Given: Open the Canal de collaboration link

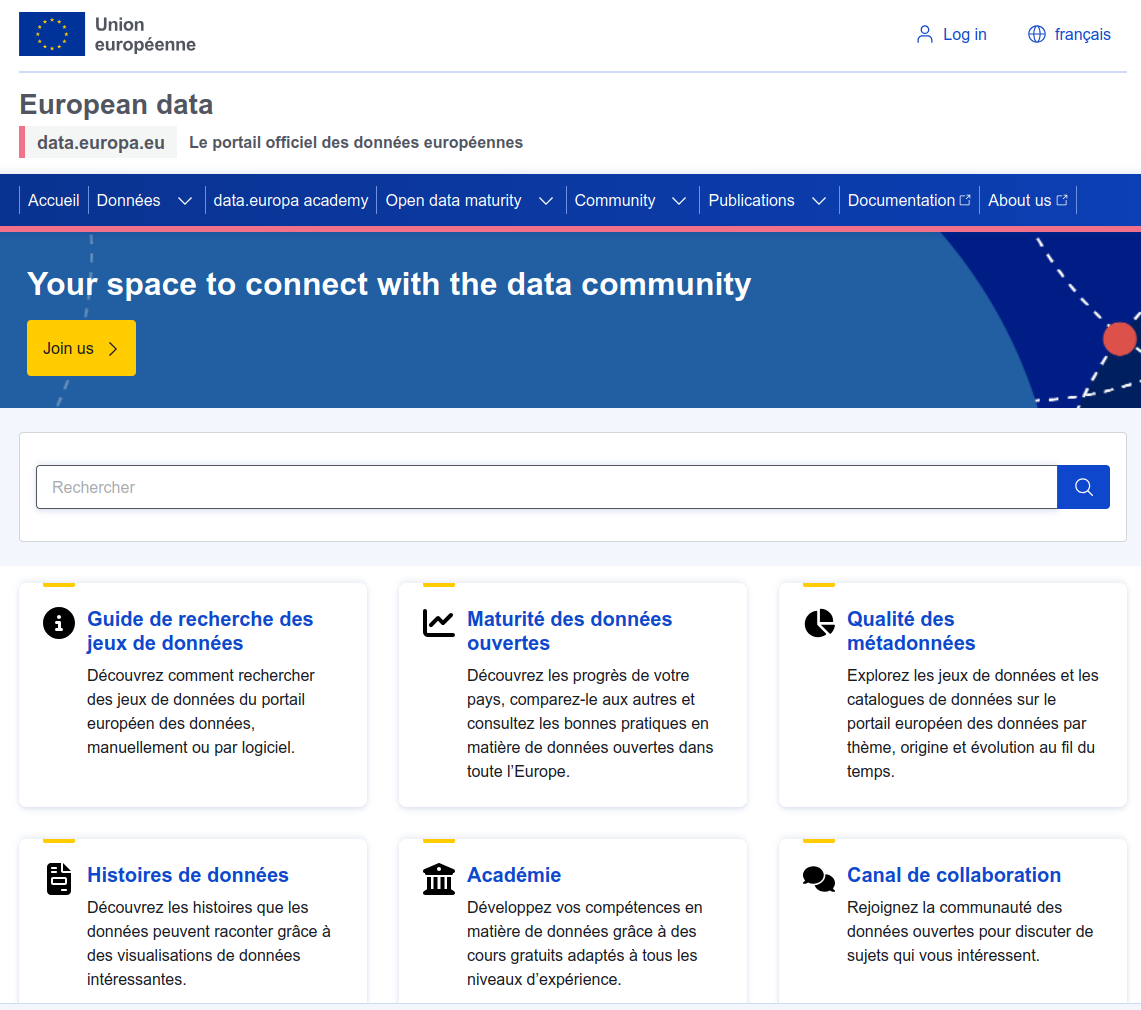Looking at the screenshot, I should (x=953, y=875).
